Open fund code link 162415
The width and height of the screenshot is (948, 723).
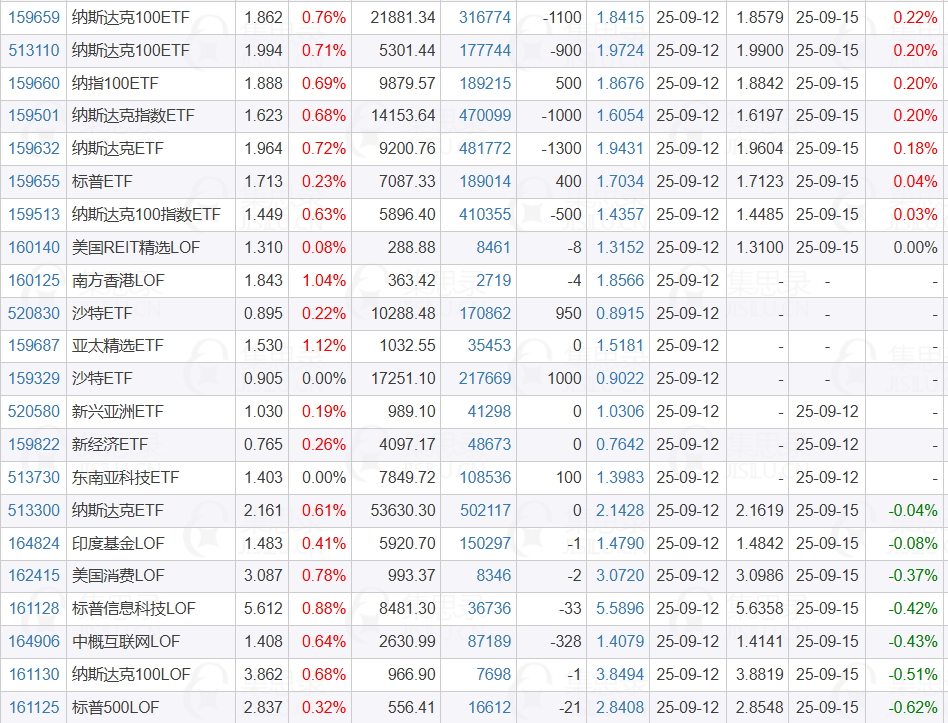click(34, 575)
